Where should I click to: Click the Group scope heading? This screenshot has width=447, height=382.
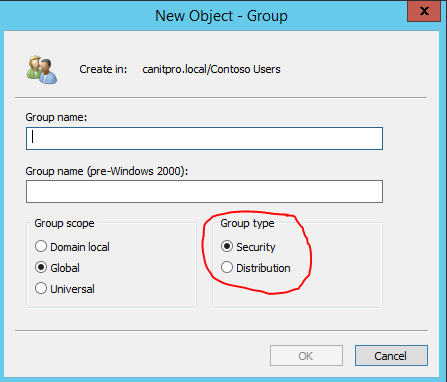64,223
